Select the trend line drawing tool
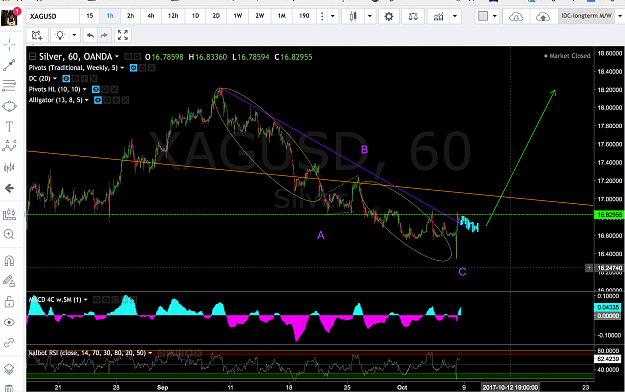Viewport: 625px width, 392px height. [9, 65]
